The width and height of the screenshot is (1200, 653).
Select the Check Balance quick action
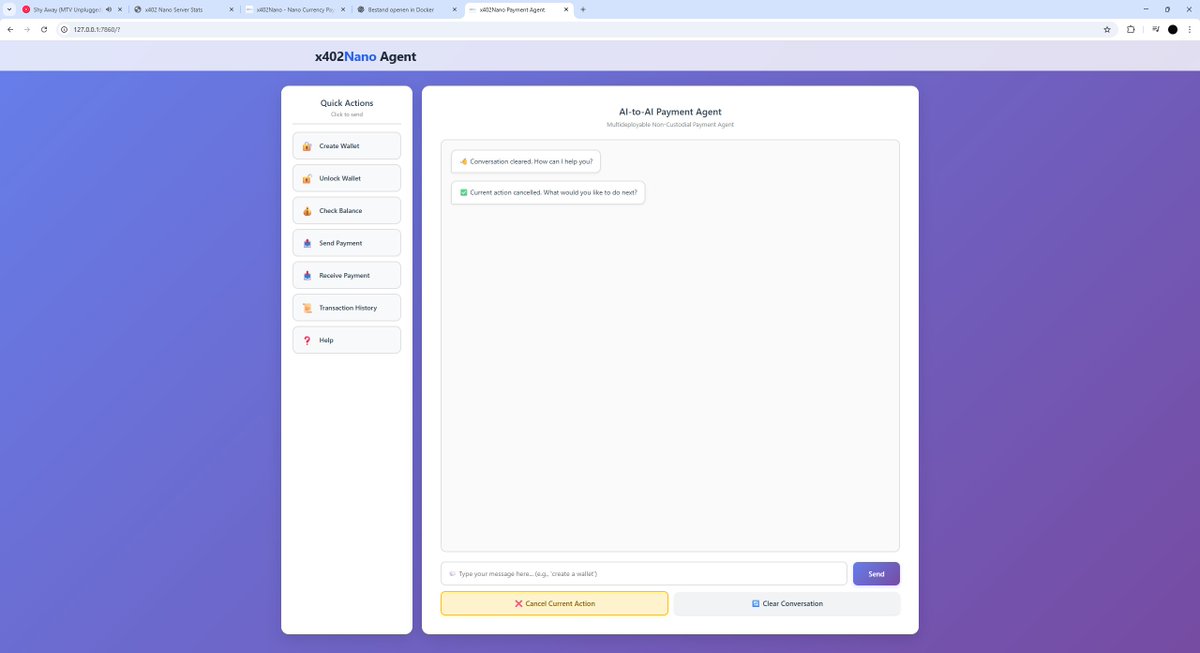pyautogui.click(x=346, y=211)
